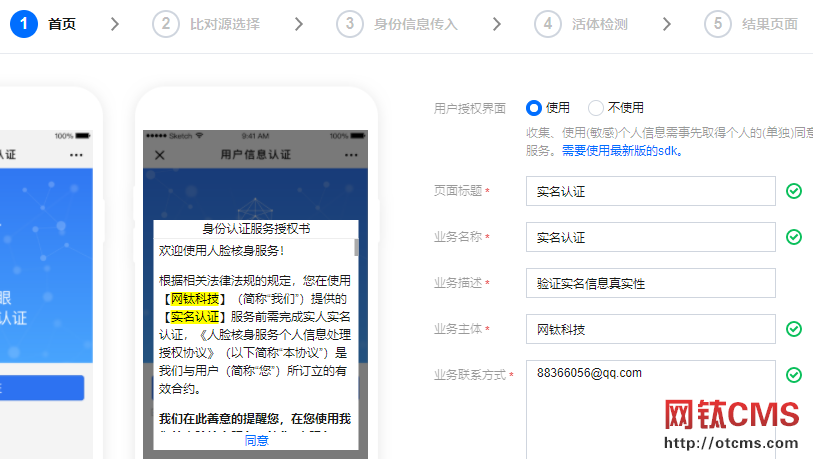This screenshot has height=459, width=813.
Task: Close the 用户信息认证 phone preview with X
Action: click(160, 155)
